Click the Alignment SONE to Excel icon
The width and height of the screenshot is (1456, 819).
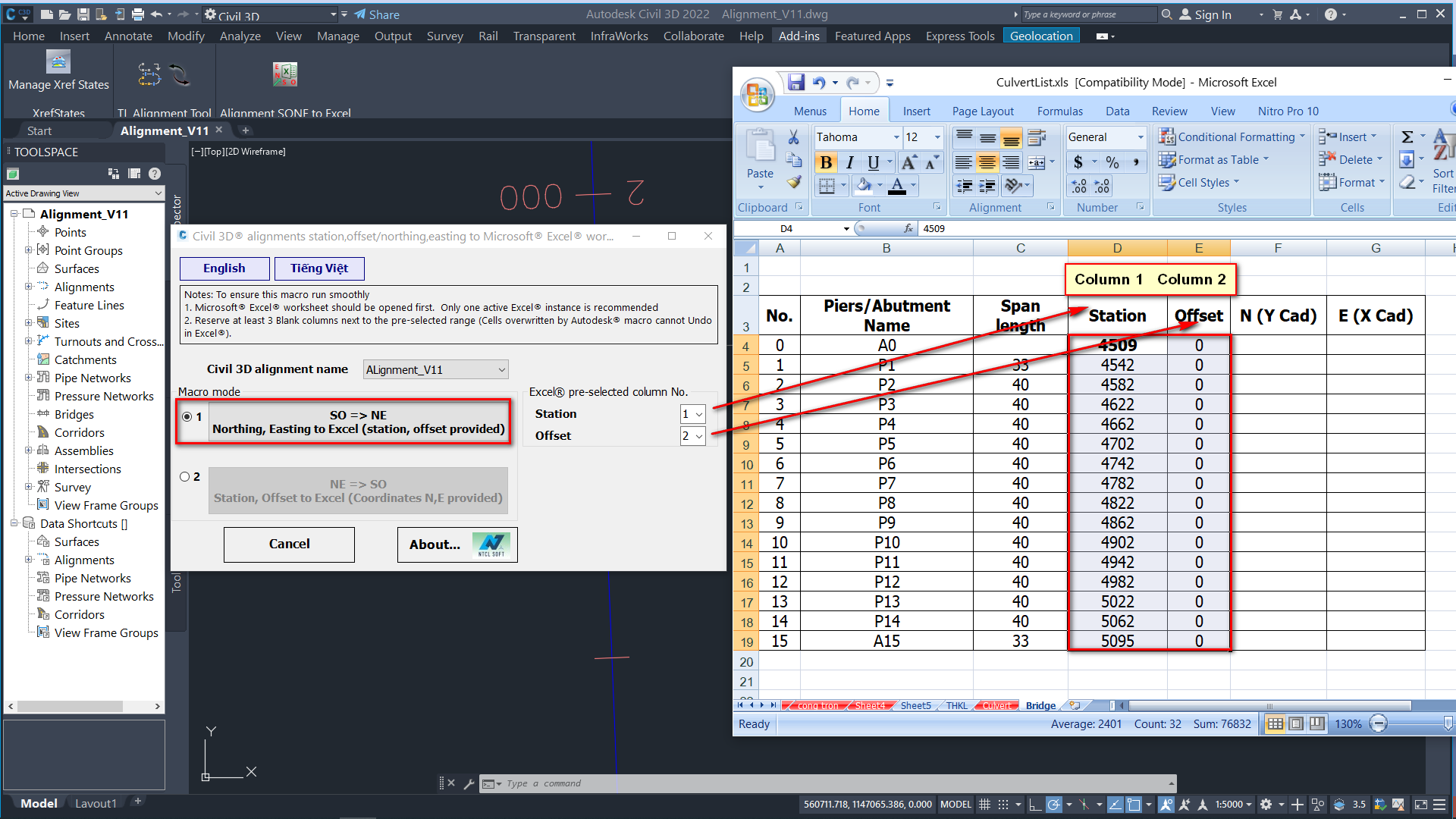point(285,74)
